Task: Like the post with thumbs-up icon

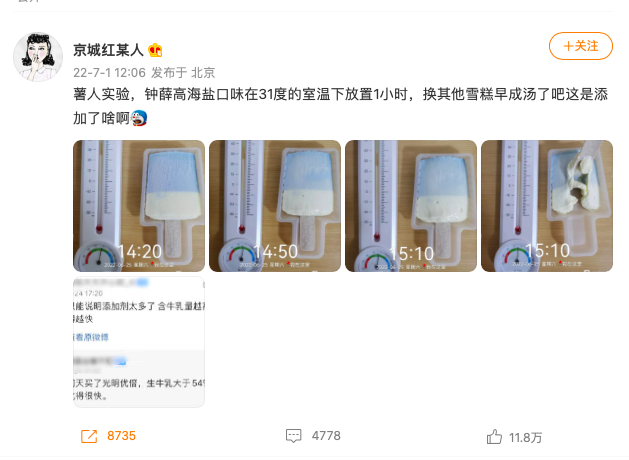Action: point(494,436)
